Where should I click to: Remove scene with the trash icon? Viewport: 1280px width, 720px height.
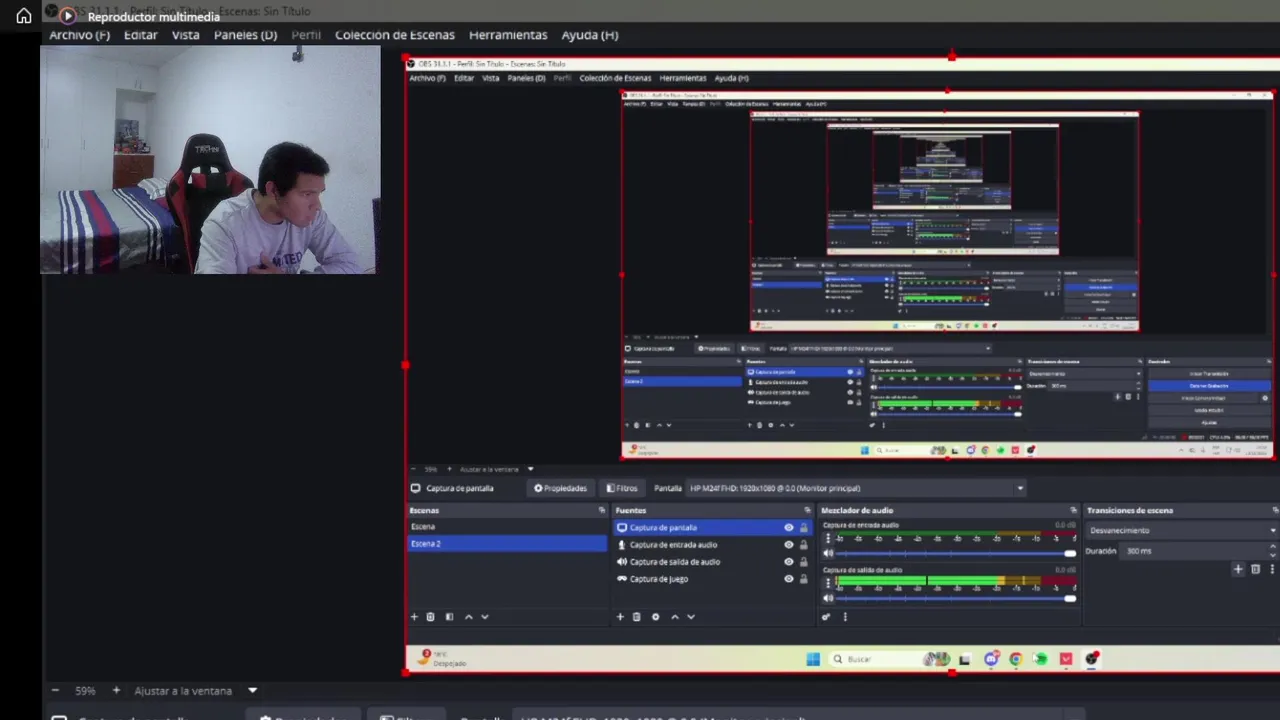pyautogui.click(x=431, y=617)
